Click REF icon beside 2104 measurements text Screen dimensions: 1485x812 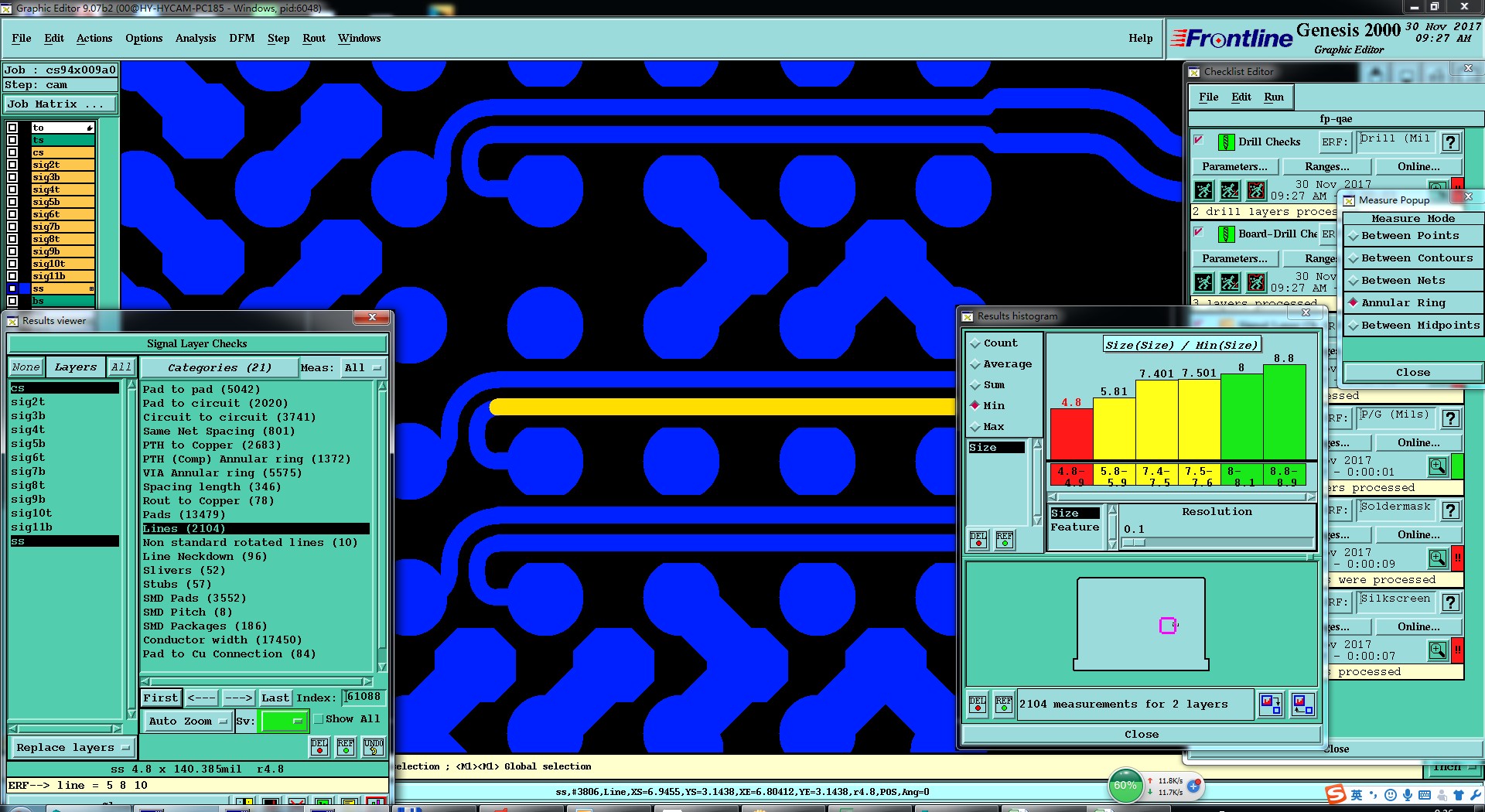click(x=1004, y=705)
